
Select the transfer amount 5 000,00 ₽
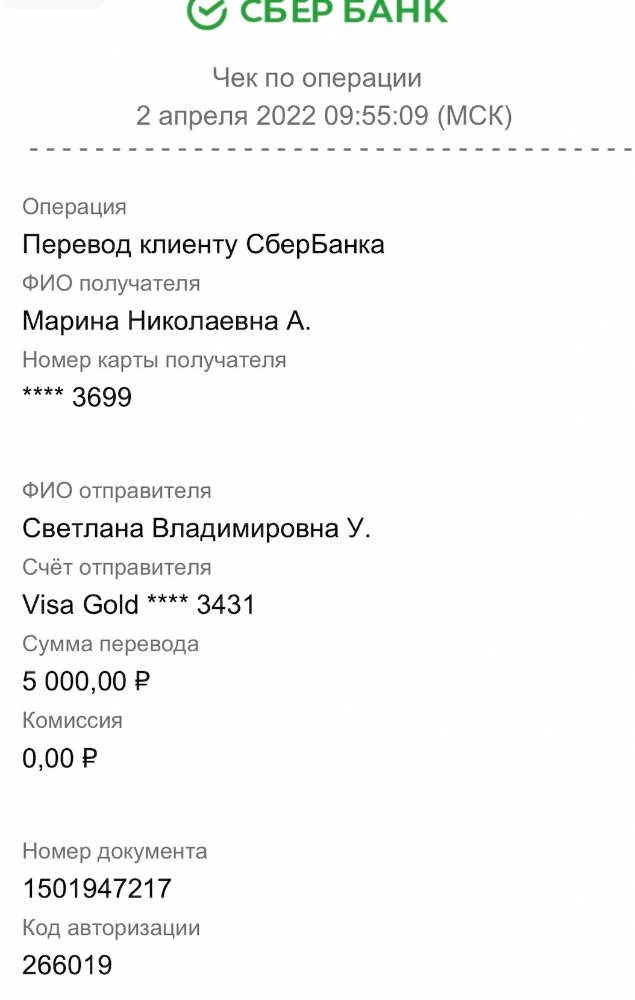tap(86, 682)
